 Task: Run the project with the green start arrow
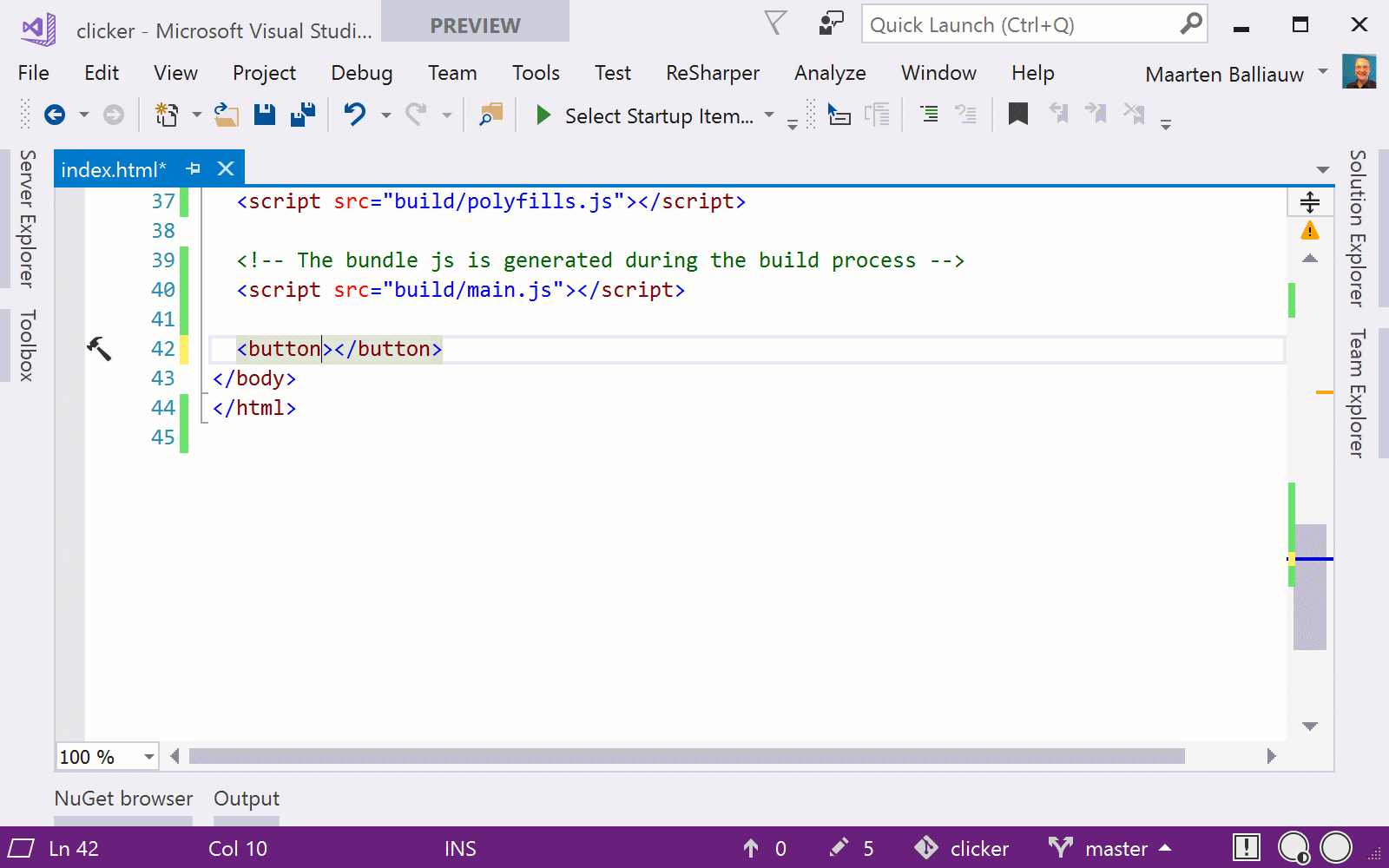(543, 115)
